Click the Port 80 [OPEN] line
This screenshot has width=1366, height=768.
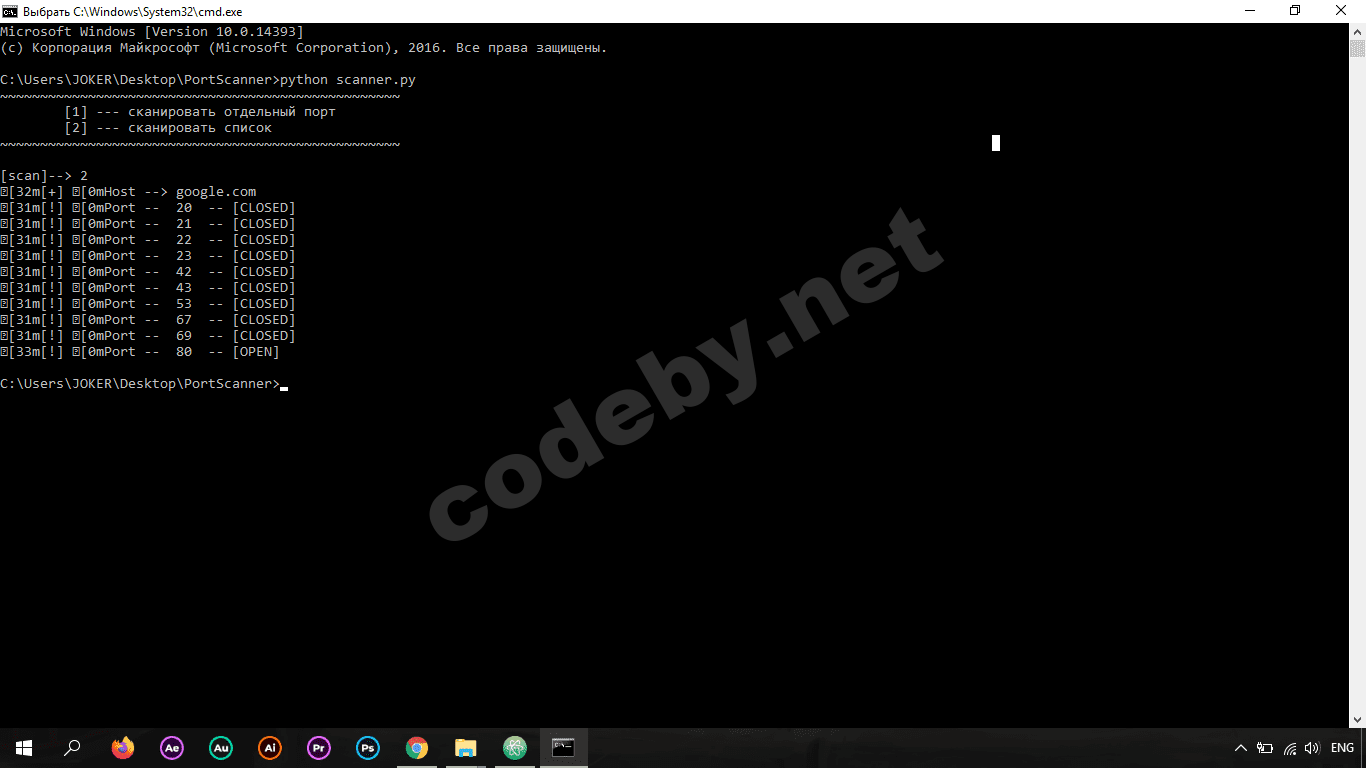click(140, 352)
